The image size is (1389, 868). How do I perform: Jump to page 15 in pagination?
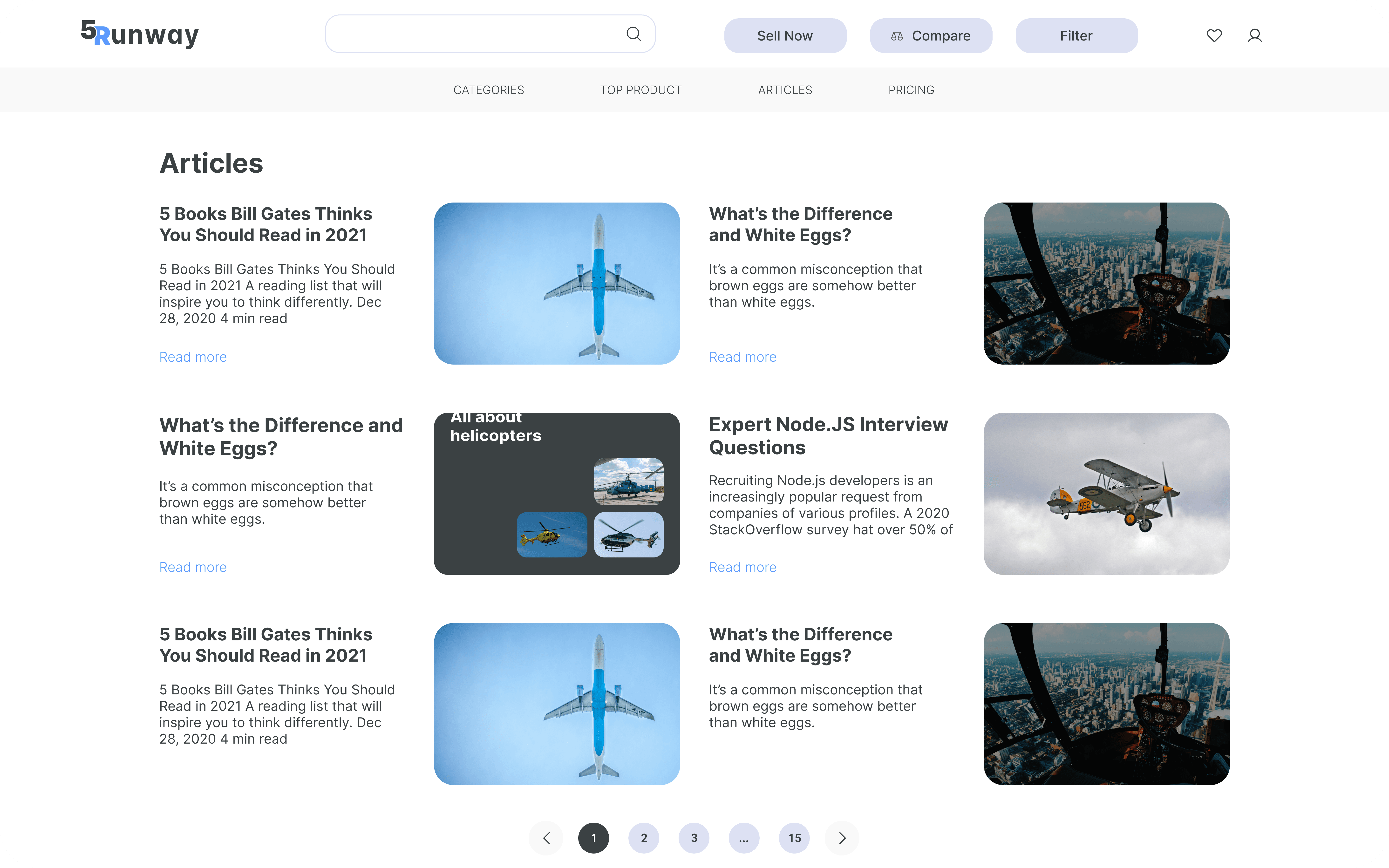coord(794,838)
